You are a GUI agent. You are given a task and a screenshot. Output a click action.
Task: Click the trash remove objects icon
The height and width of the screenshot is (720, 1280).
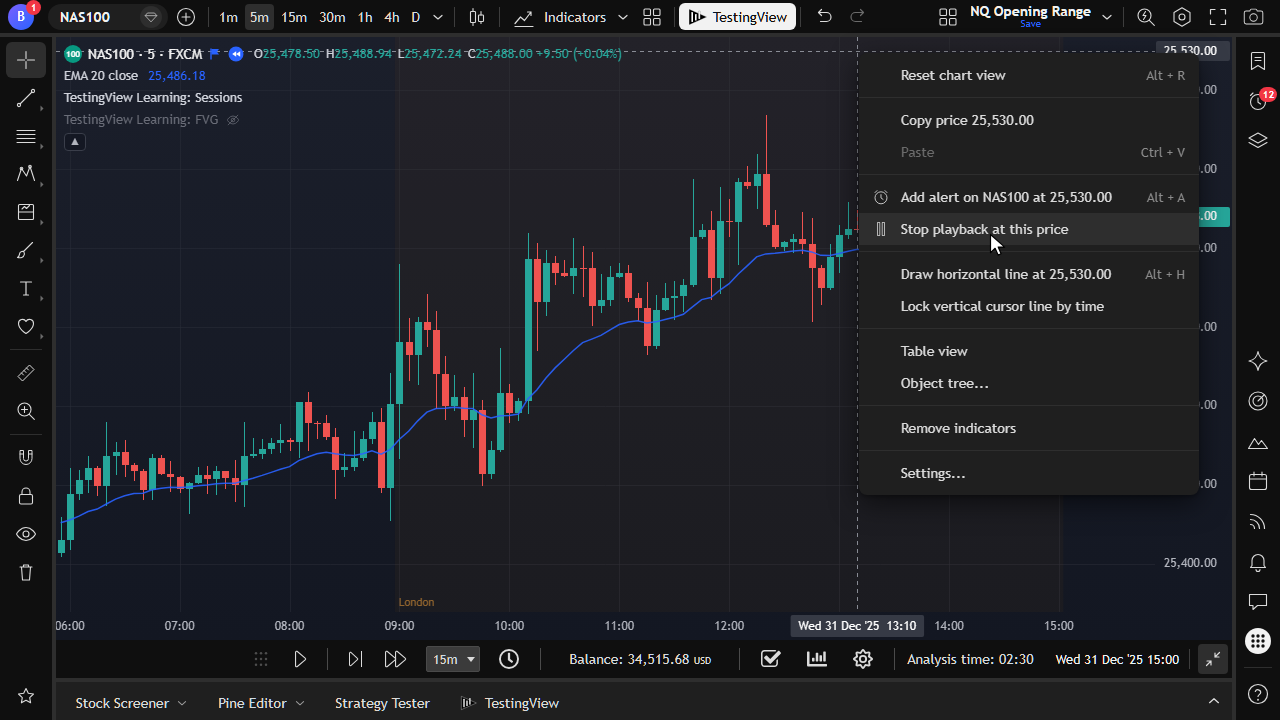(26, 572)
